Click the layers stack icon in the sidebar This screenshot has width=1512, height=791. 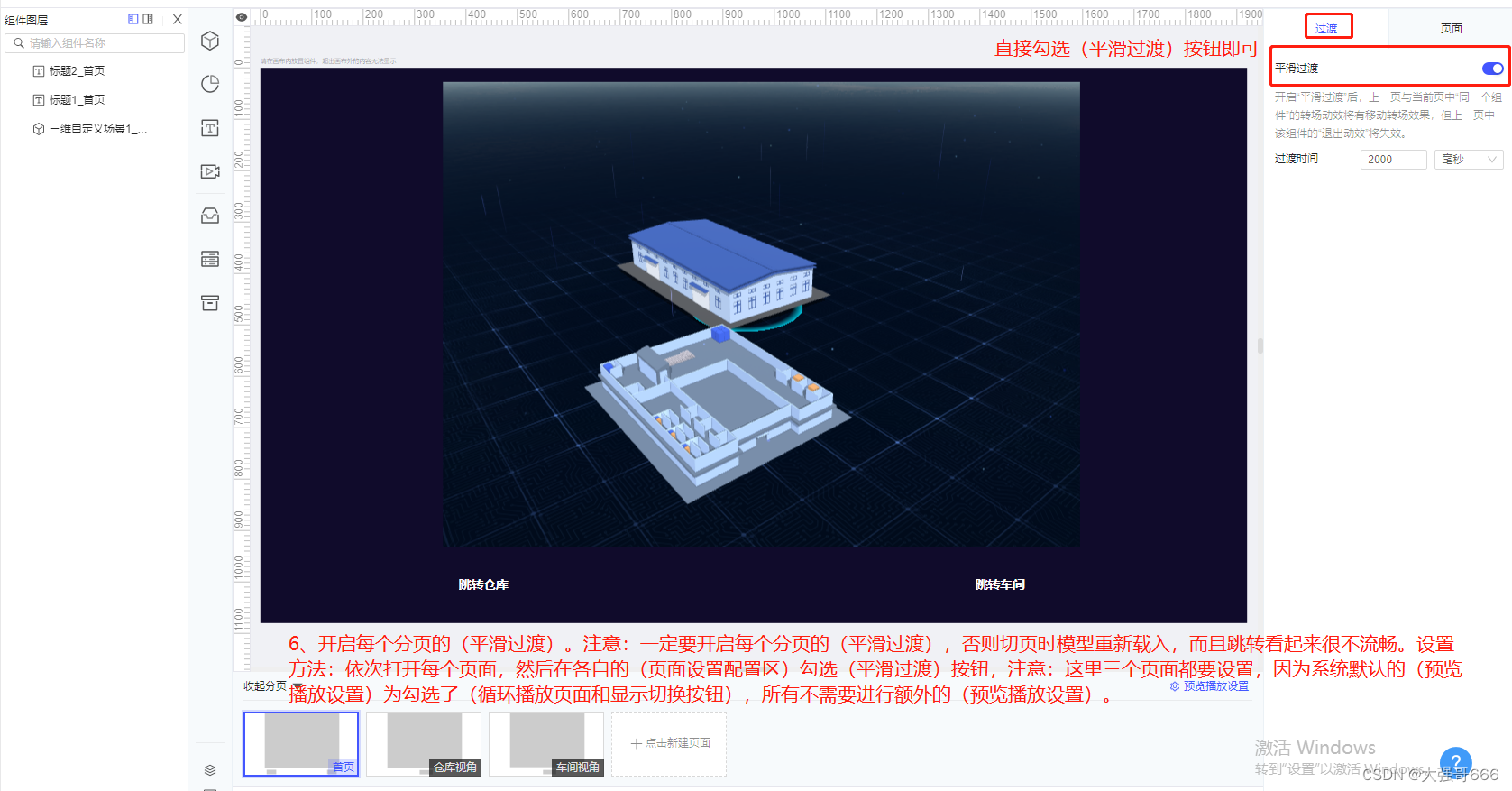coord(210,770)
